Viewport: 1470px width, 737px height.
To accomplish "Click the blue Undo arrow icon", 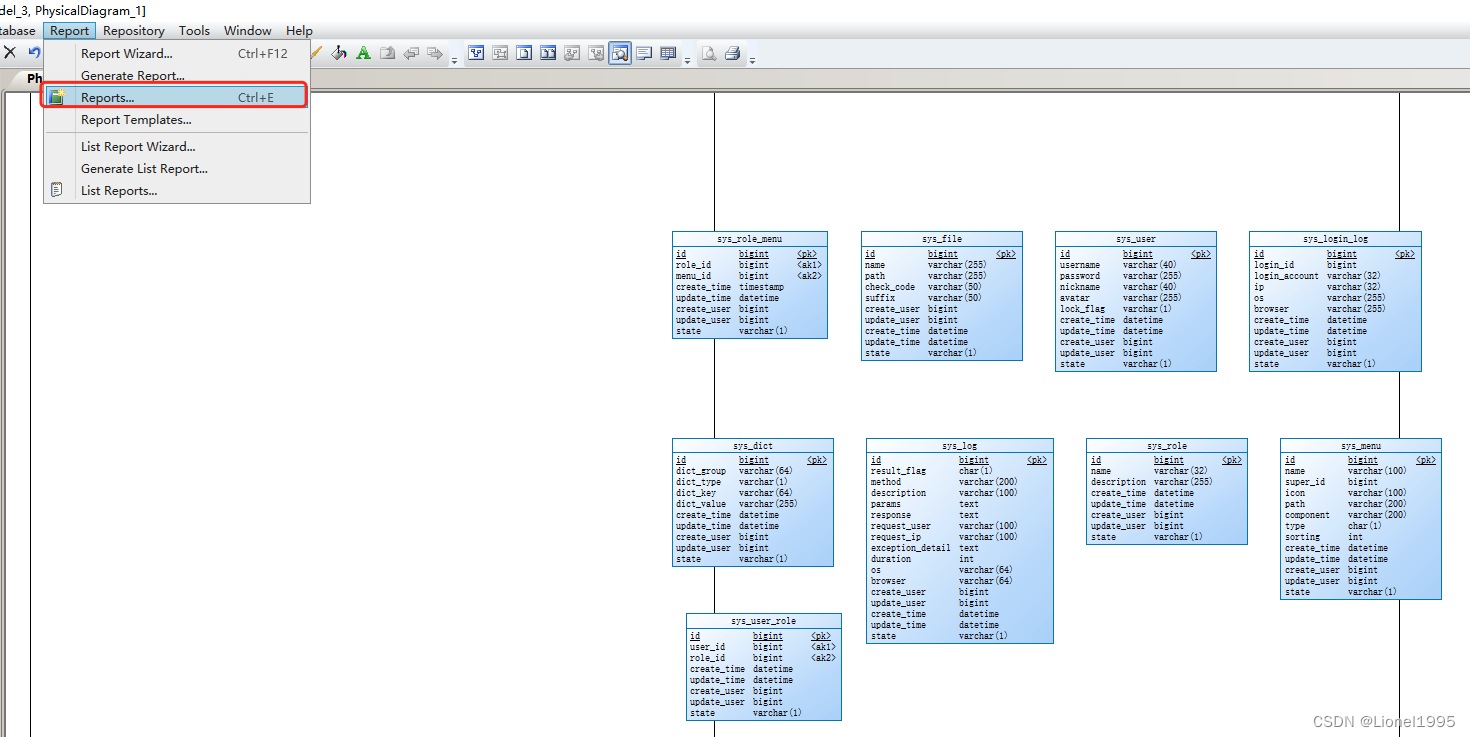I will (33, 53).
